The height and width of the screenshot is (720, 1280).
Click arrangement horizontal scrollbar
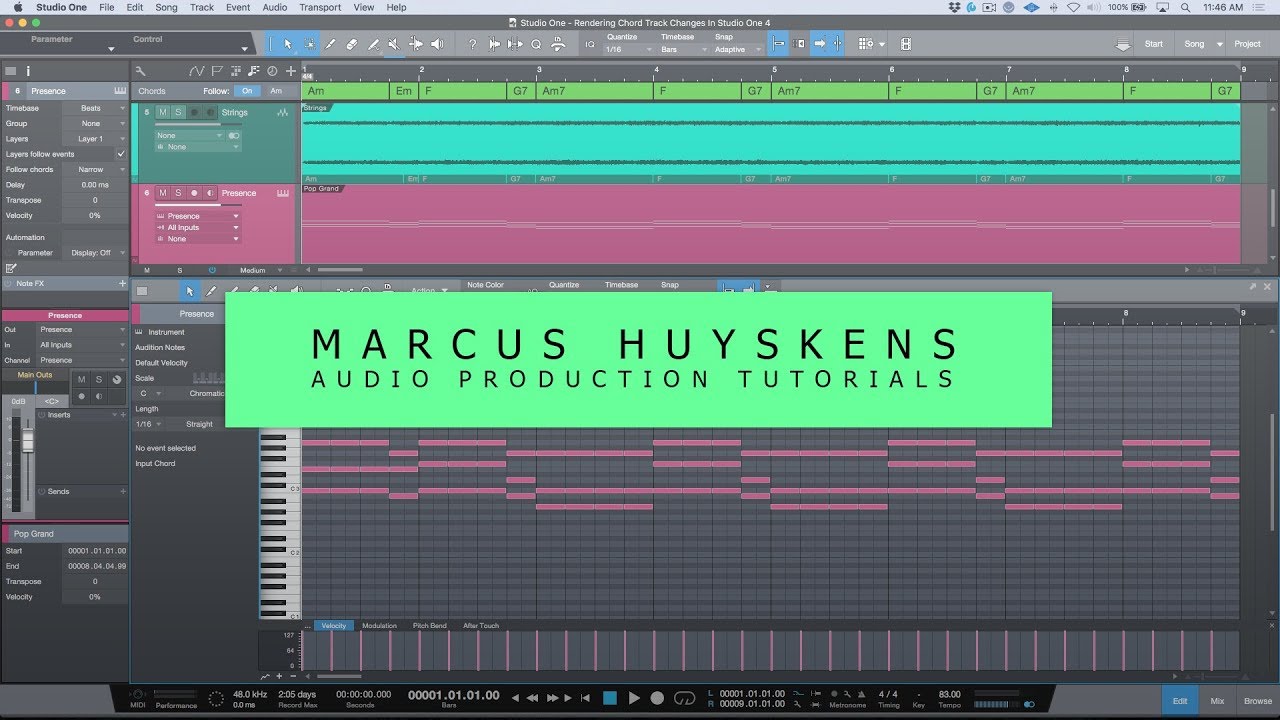point(340,270)
